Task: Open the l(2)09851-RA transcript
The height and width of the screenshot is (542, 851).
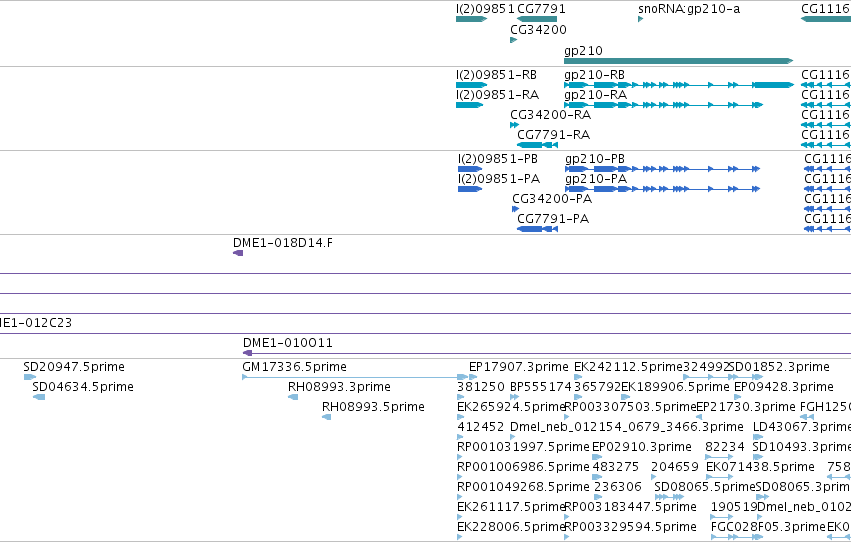Action: 469,105
